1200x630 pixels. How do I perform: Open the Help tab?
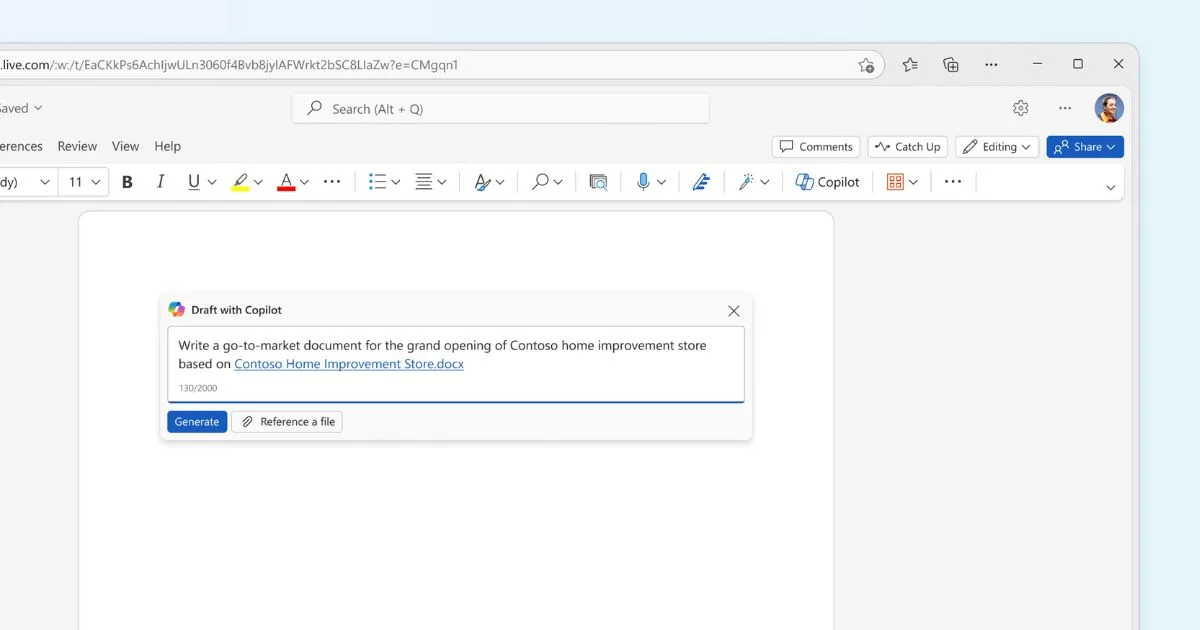(x=167, y=146)
